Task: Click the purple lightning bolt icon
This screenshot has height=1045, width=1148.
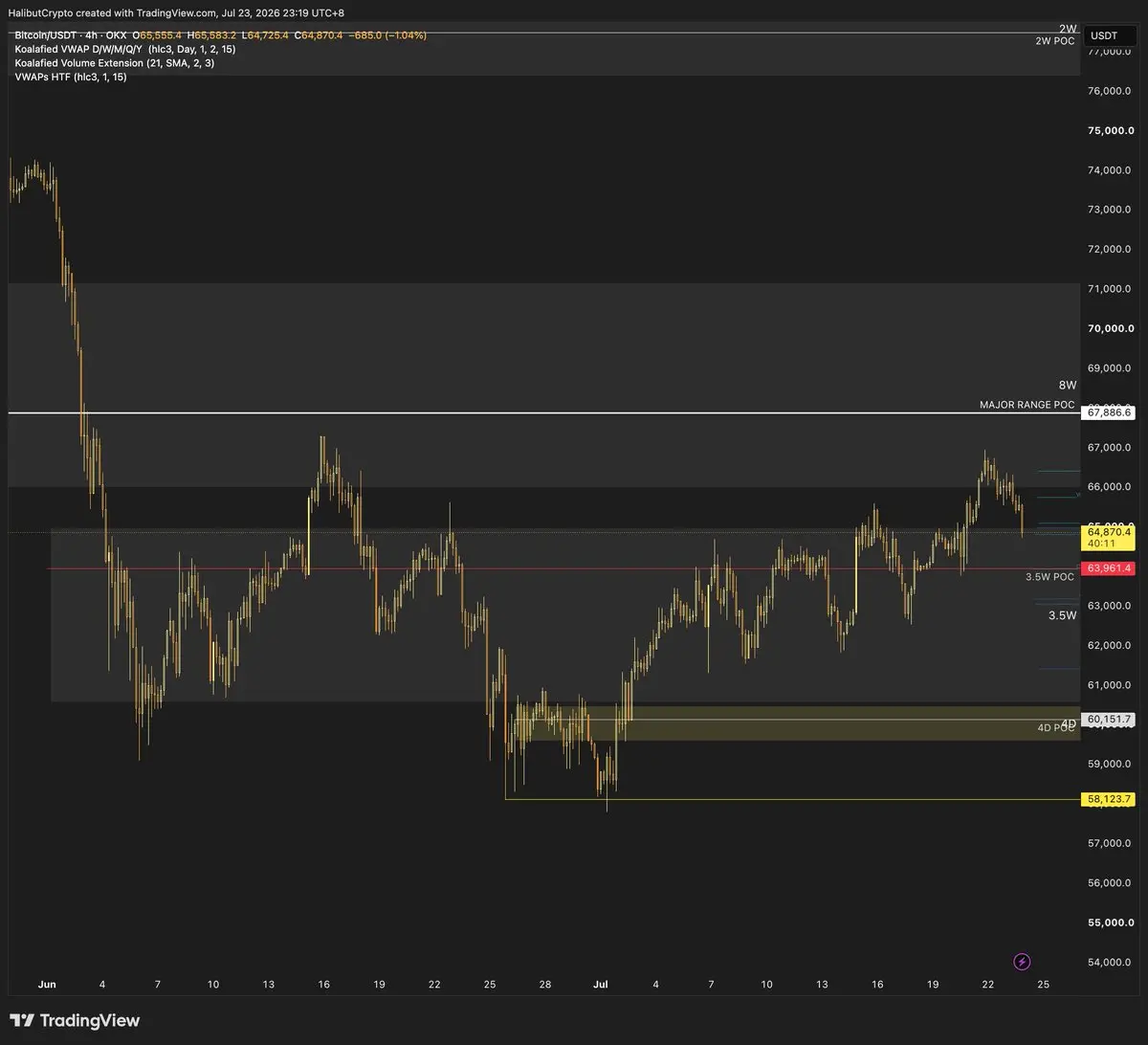Action: (x=1022, y=961)
